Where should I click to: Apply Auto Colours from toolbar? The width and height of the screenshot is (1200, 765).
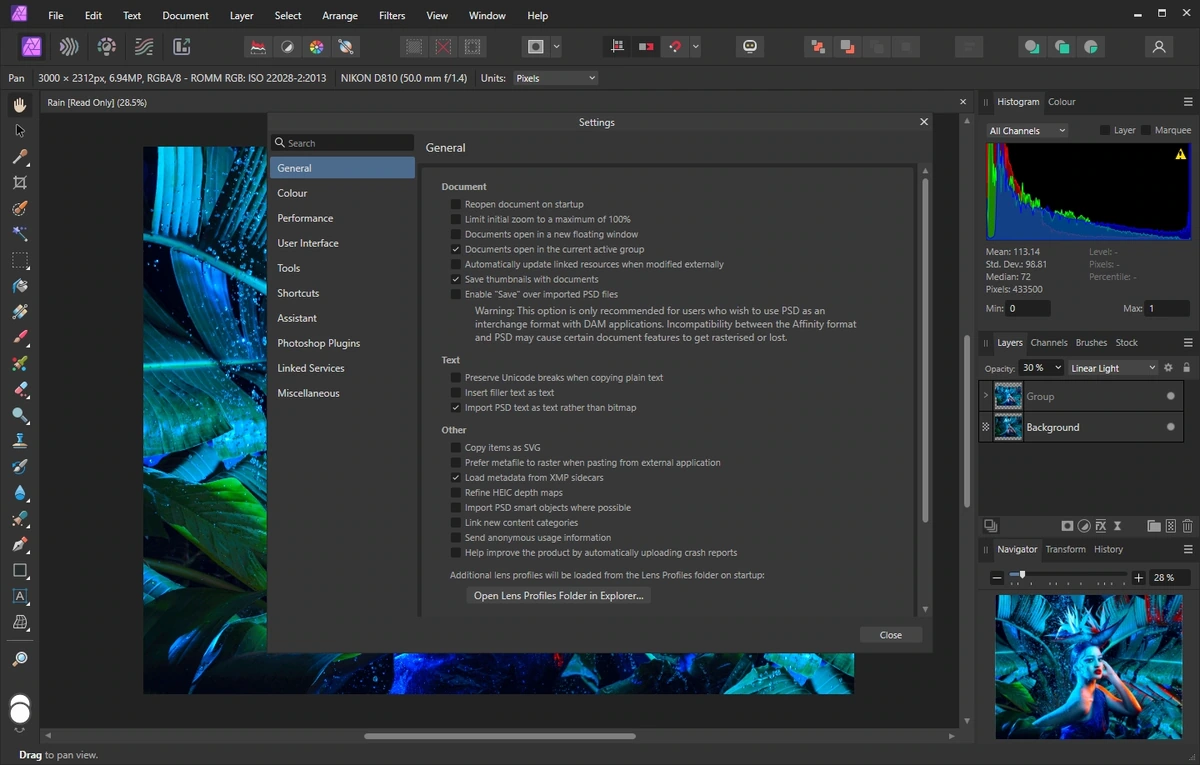(x=316, y=46)
